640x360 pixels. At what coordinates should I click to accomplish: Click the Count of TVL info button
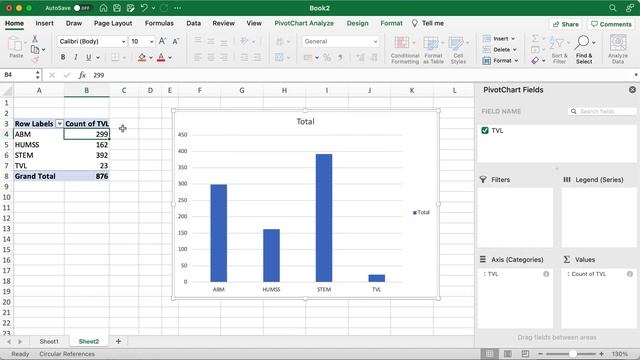630,274
